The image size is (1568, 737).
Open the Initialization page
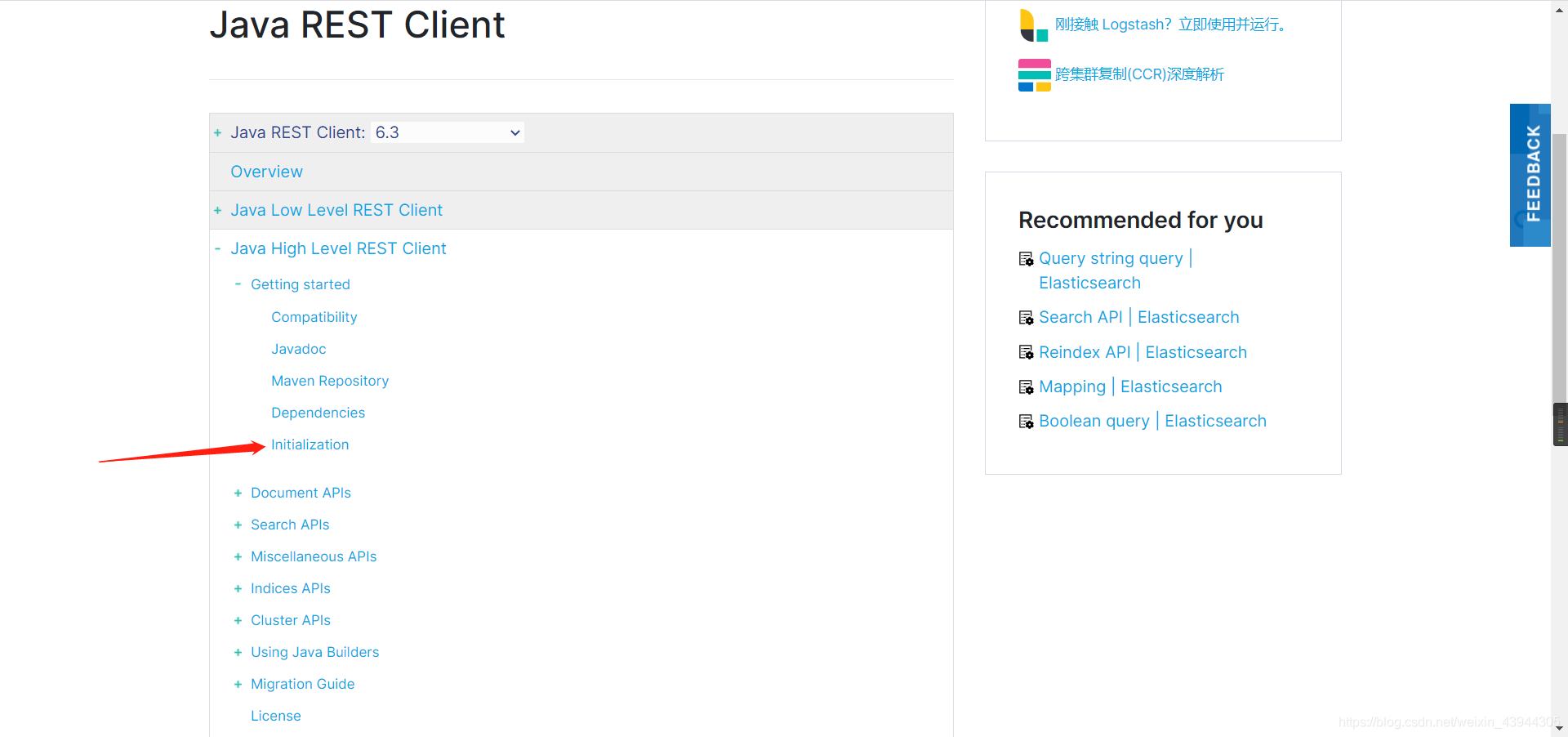coord(310,444)
